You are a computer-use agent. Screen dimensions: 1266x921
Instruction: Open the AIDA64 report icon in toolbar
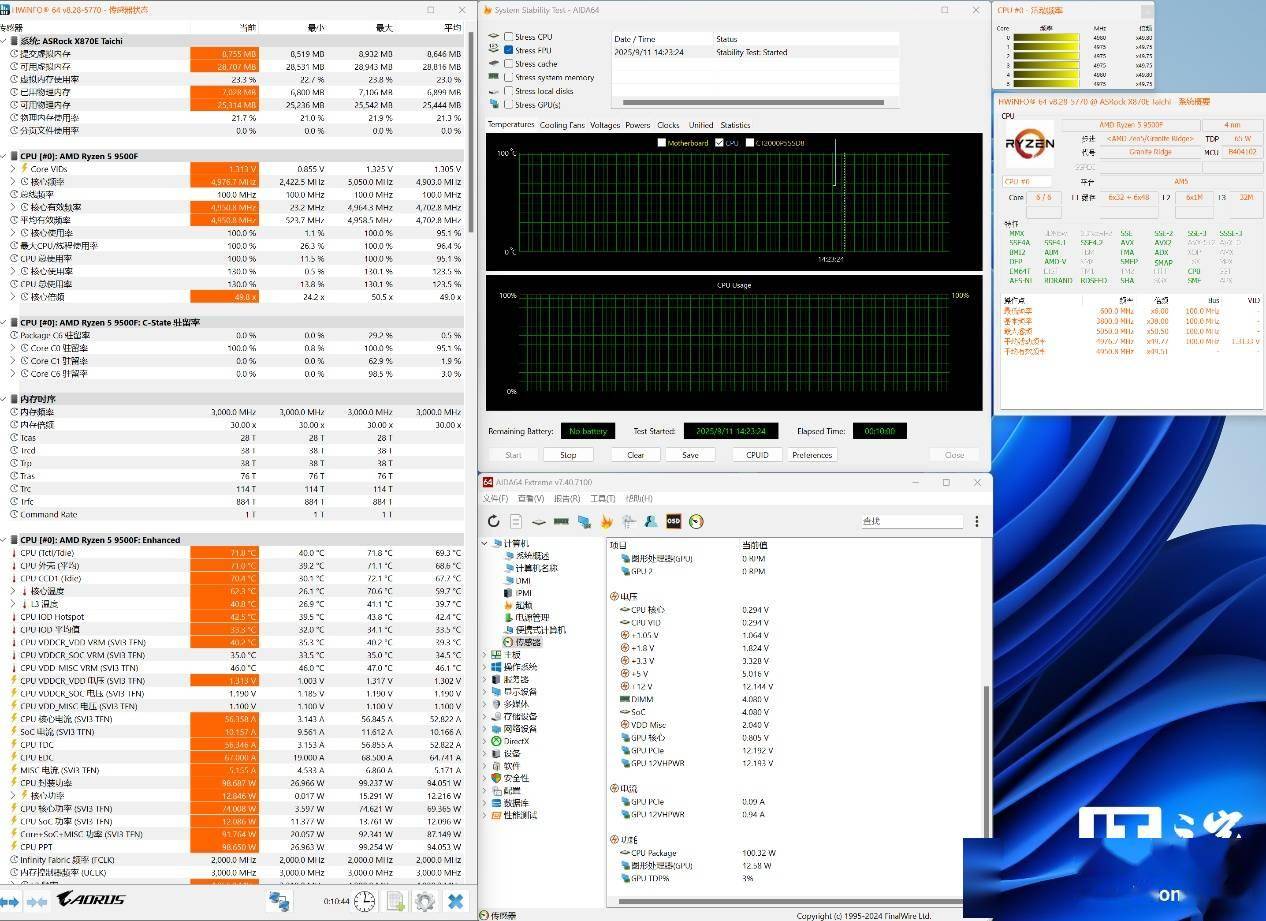[516, 521]
